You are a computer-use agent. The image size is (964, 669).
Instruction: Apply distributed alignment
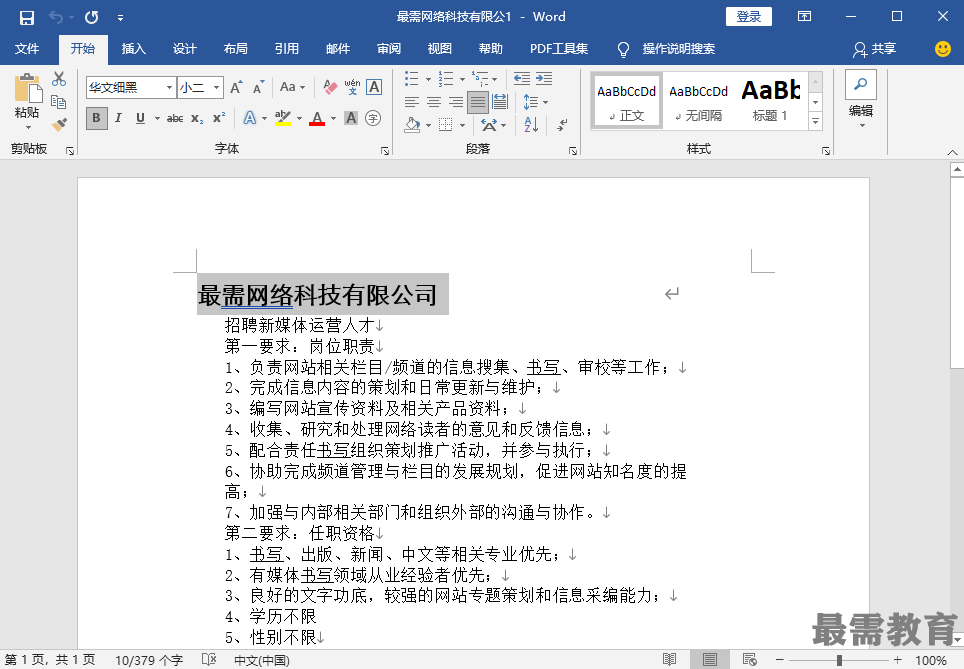pyautogui.click(x=500, y=101)
